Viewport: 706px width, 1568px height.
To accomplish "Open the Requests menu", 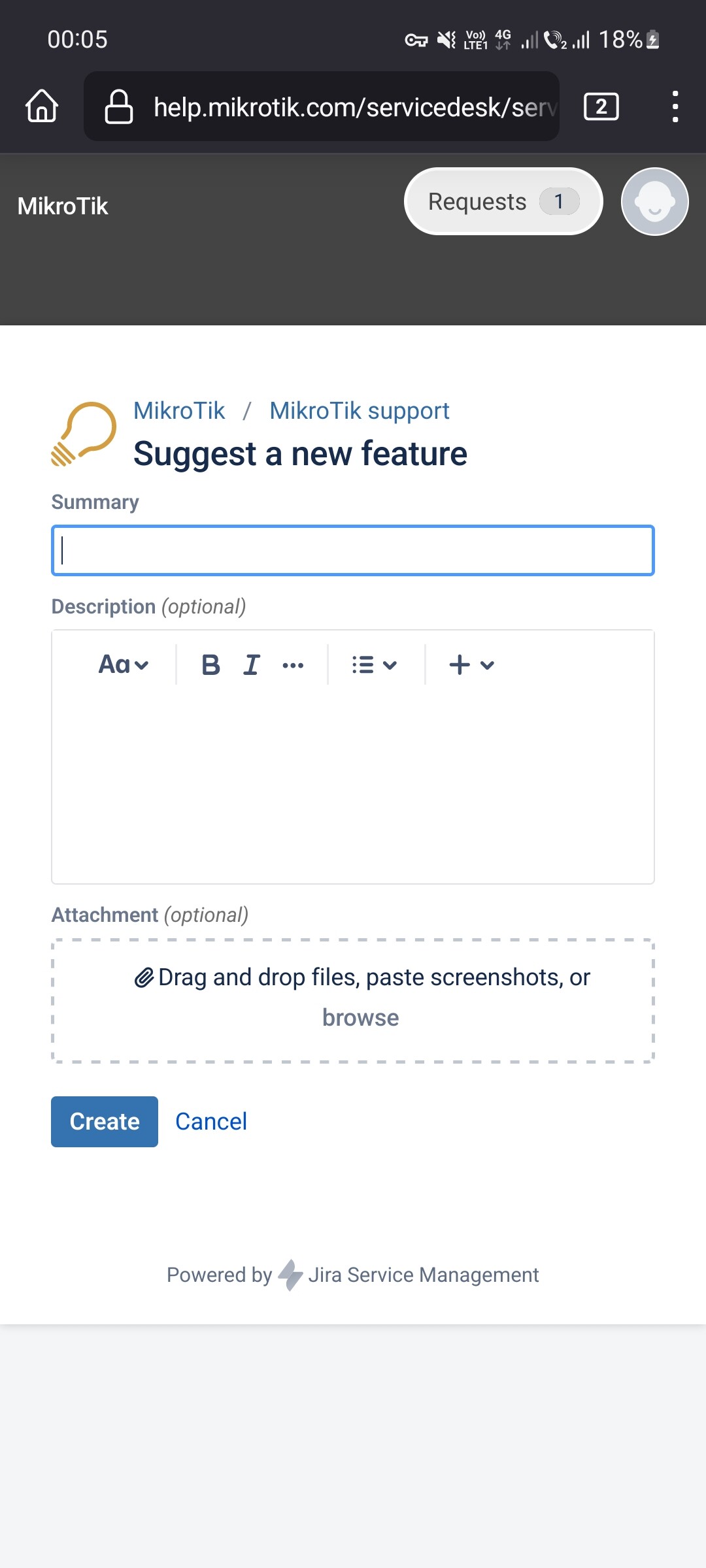I will (503, 202).
